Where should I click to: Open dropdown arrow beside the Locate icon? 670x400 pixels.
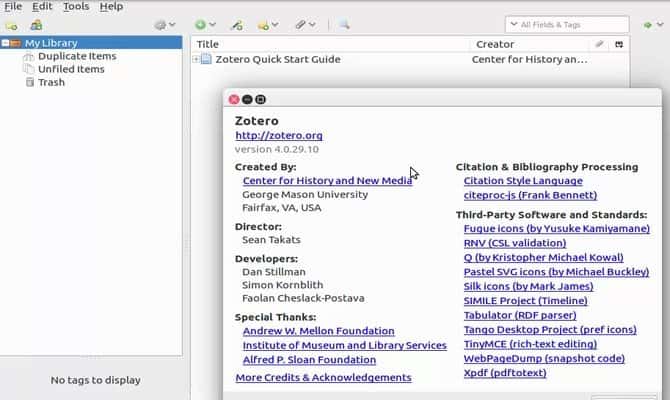click(660, 25)
